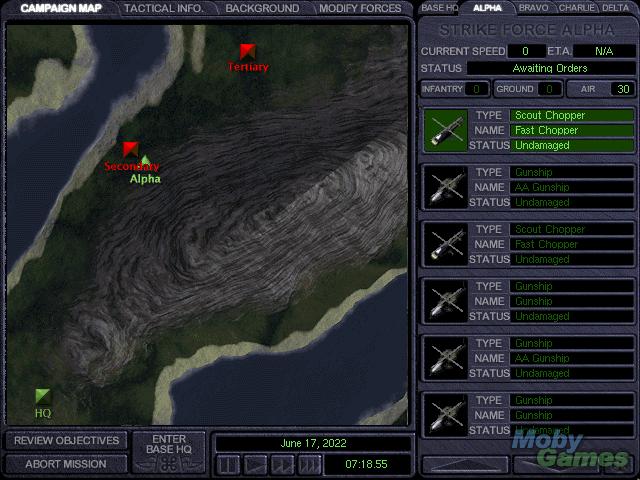Click the Enter Base HQ button

pos(169,451)
